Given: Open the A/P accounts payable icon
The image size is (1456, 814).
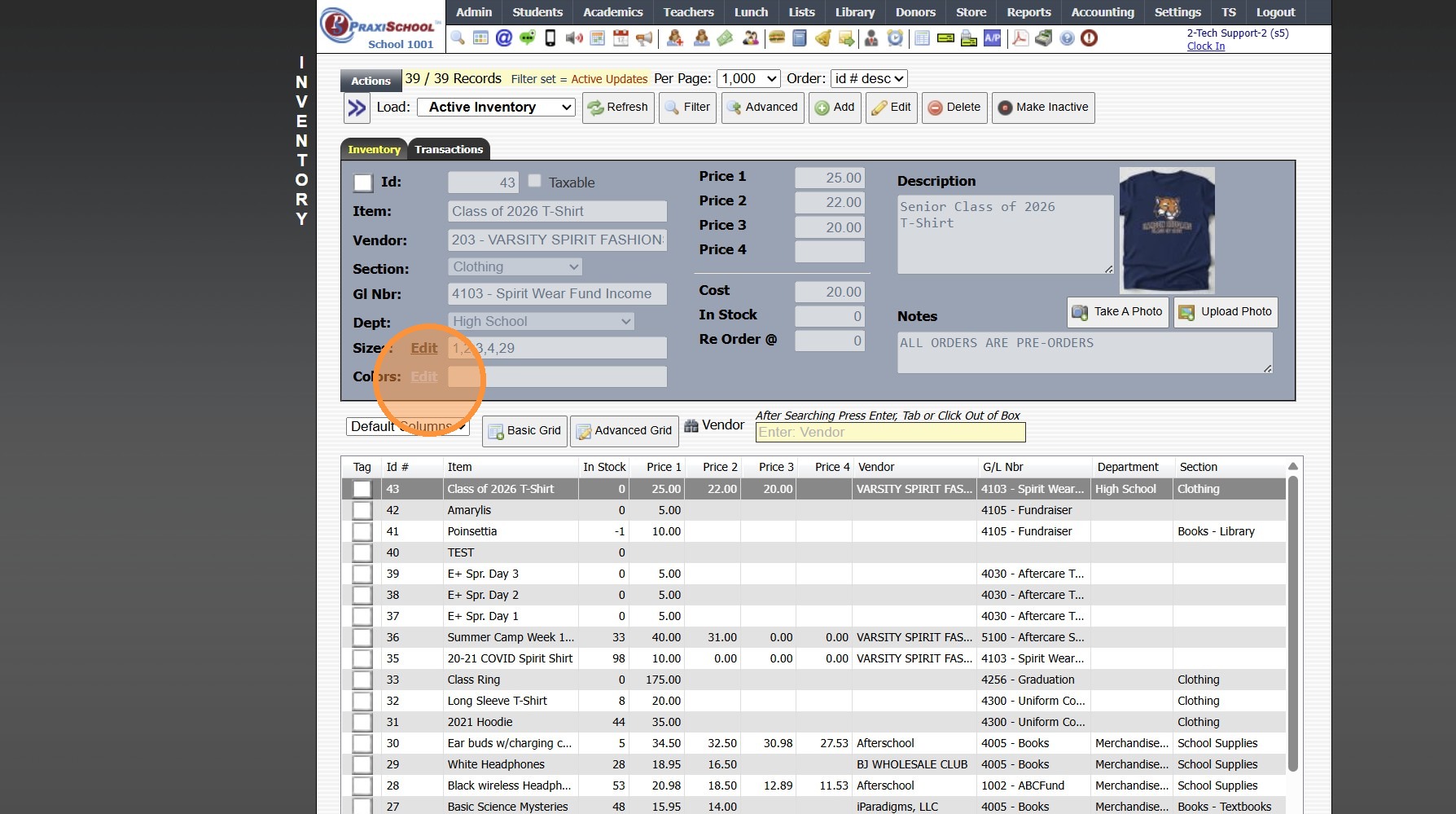Looking at the screenshot, I should click(992, 37).
